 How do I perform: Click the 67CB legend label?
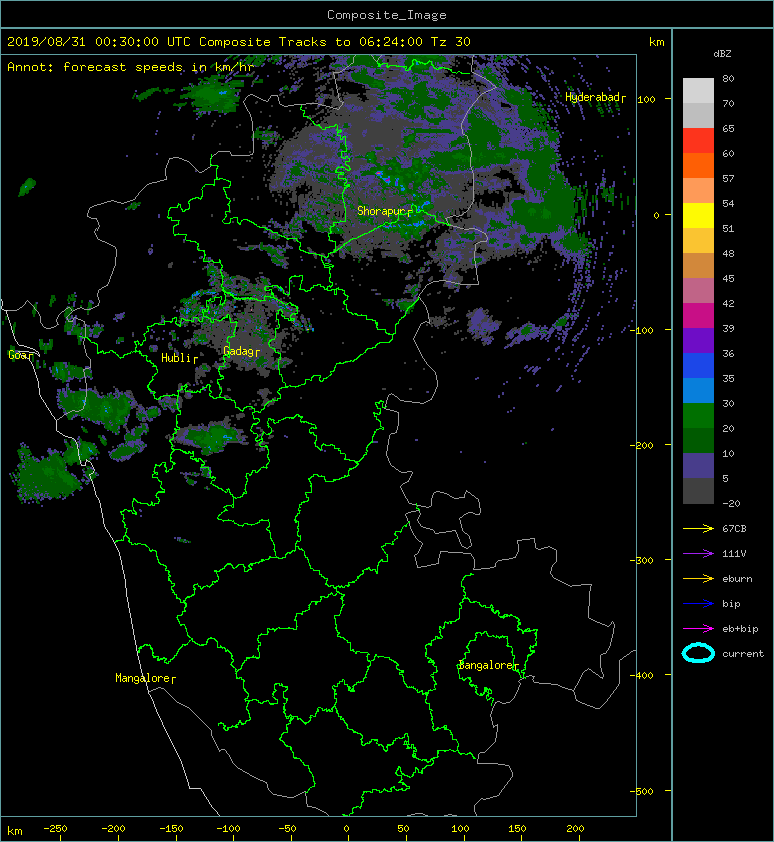[734, 528]
